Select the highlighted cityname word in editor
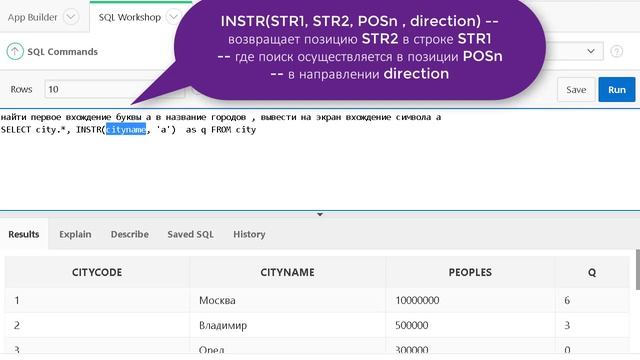Viewport: 640px width, 360px height. [126, 130]
